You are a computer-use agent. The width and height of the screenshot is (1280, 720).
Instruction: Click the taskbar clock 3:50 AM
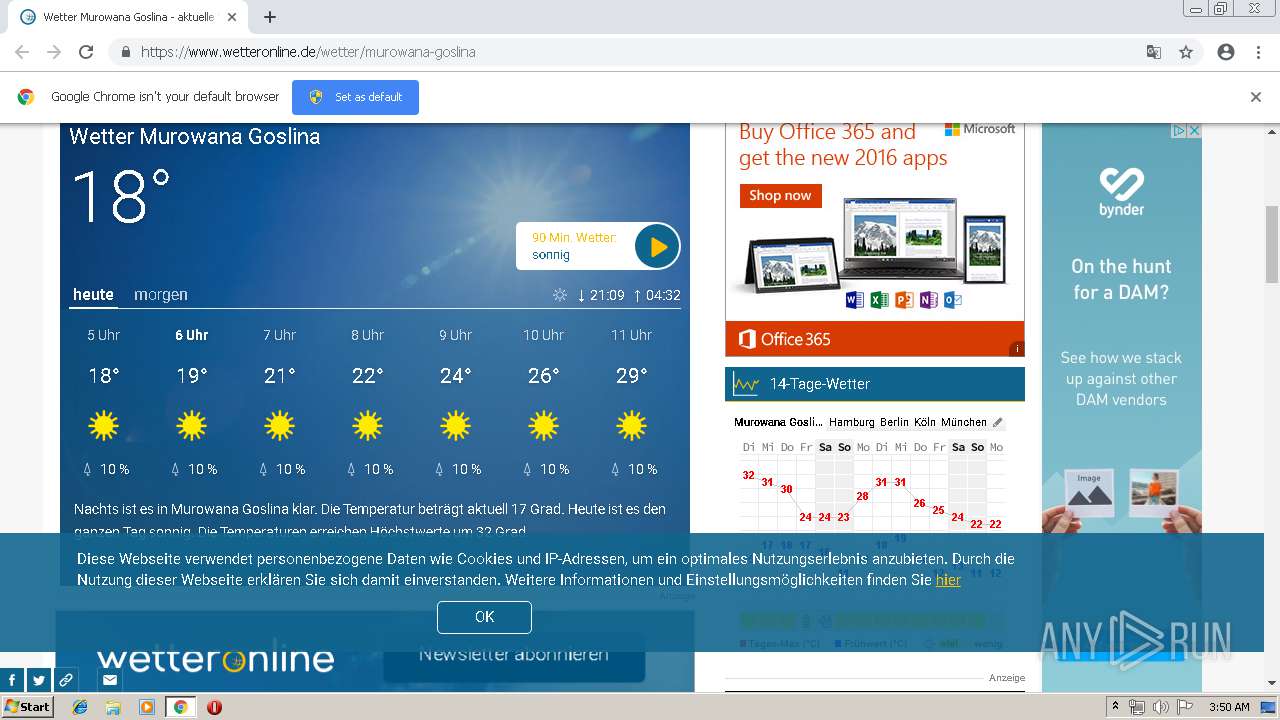point(1229,707)
